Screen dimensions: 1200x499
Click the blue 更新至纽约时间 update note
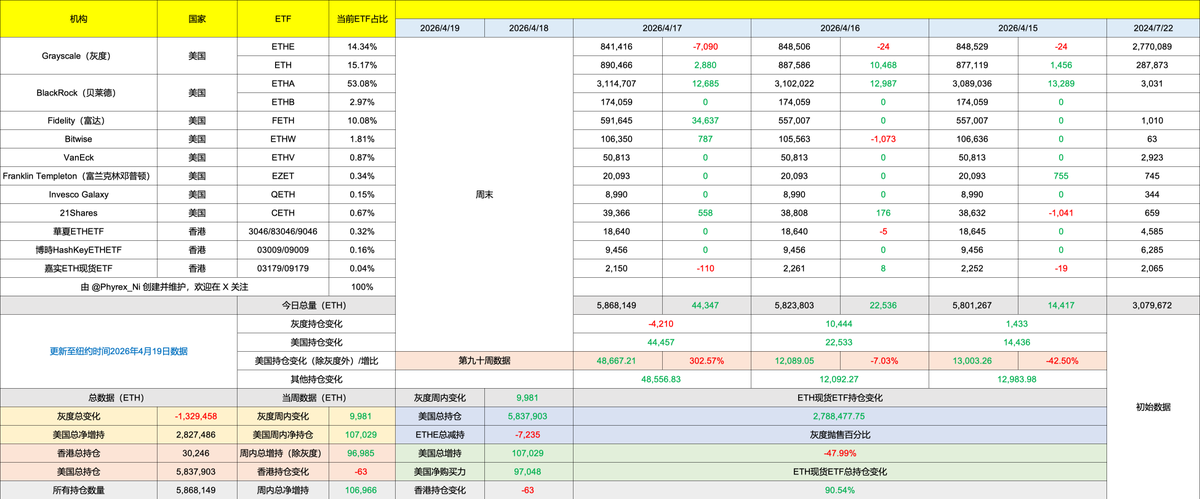(x=118, y=351)
